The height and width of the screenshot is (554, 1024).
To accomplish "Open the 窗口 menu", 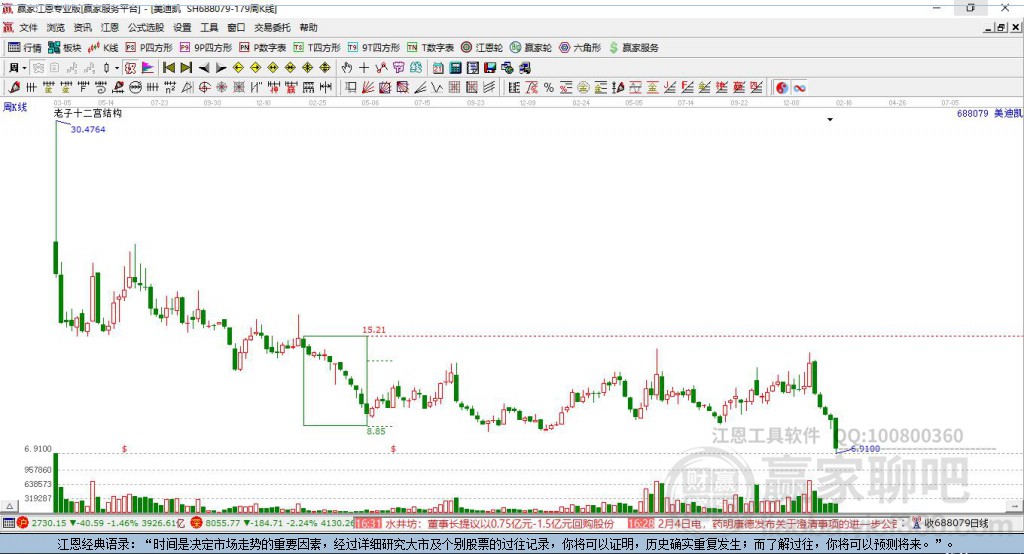I will click(x=236, y=27).
